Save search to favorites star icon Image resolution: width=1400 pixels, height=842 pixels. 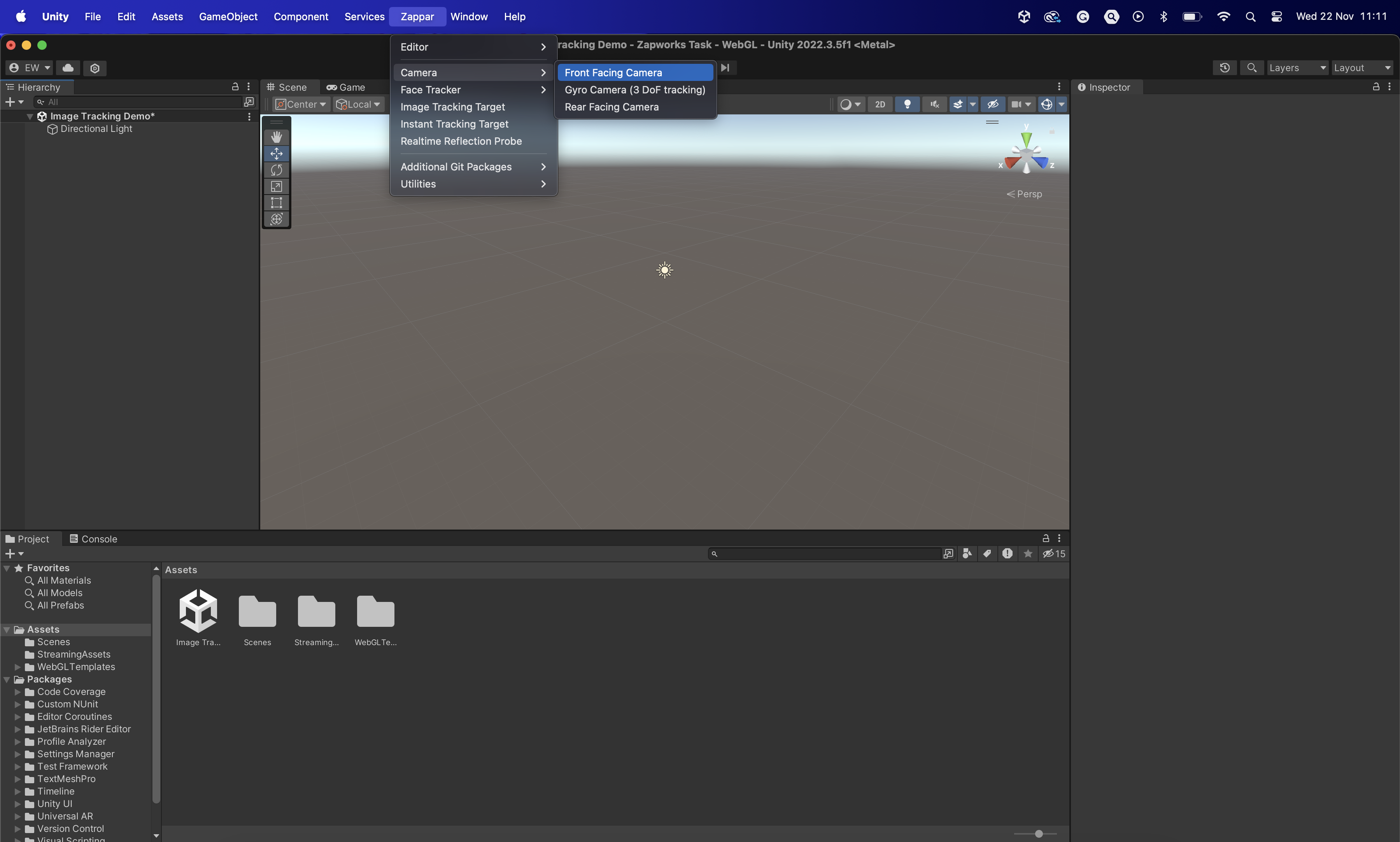(x=1028, y=553)
